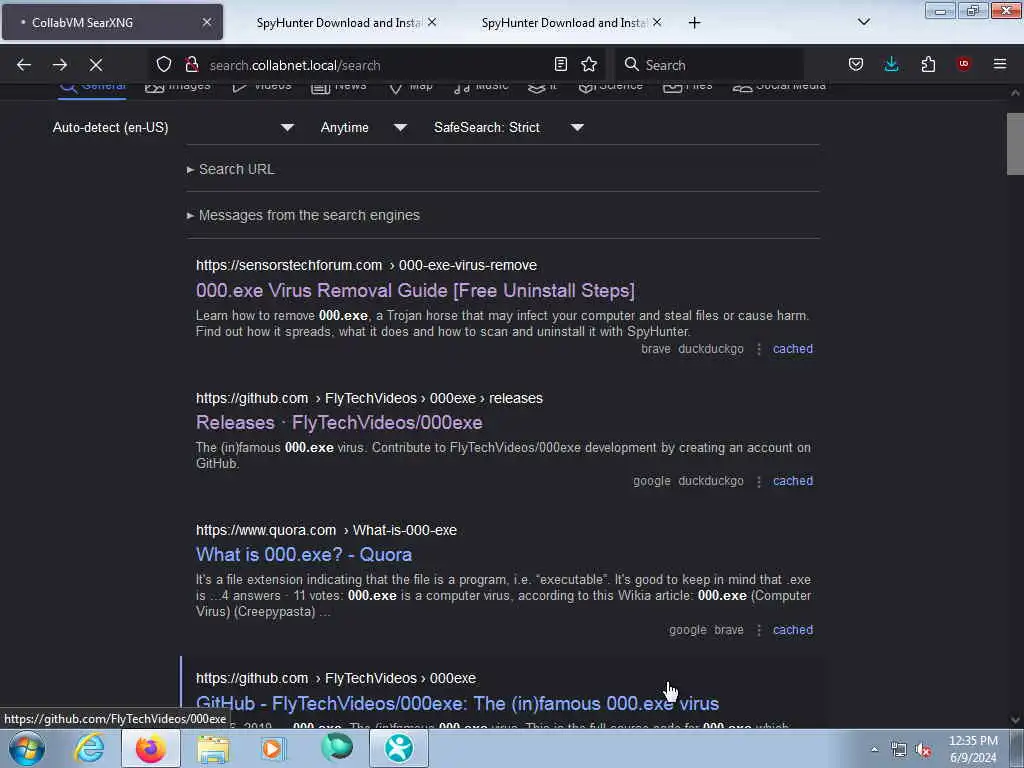Open more options for sensorstechforum result
1024x768 pixels.
[x=758, y=349]
